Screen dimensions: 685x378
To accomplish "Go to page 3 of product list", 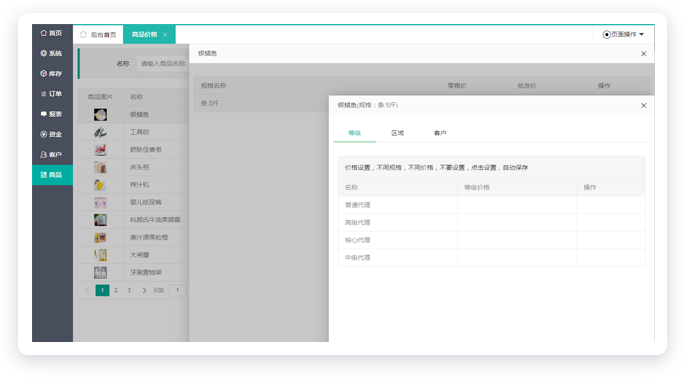I will point(129,290).
